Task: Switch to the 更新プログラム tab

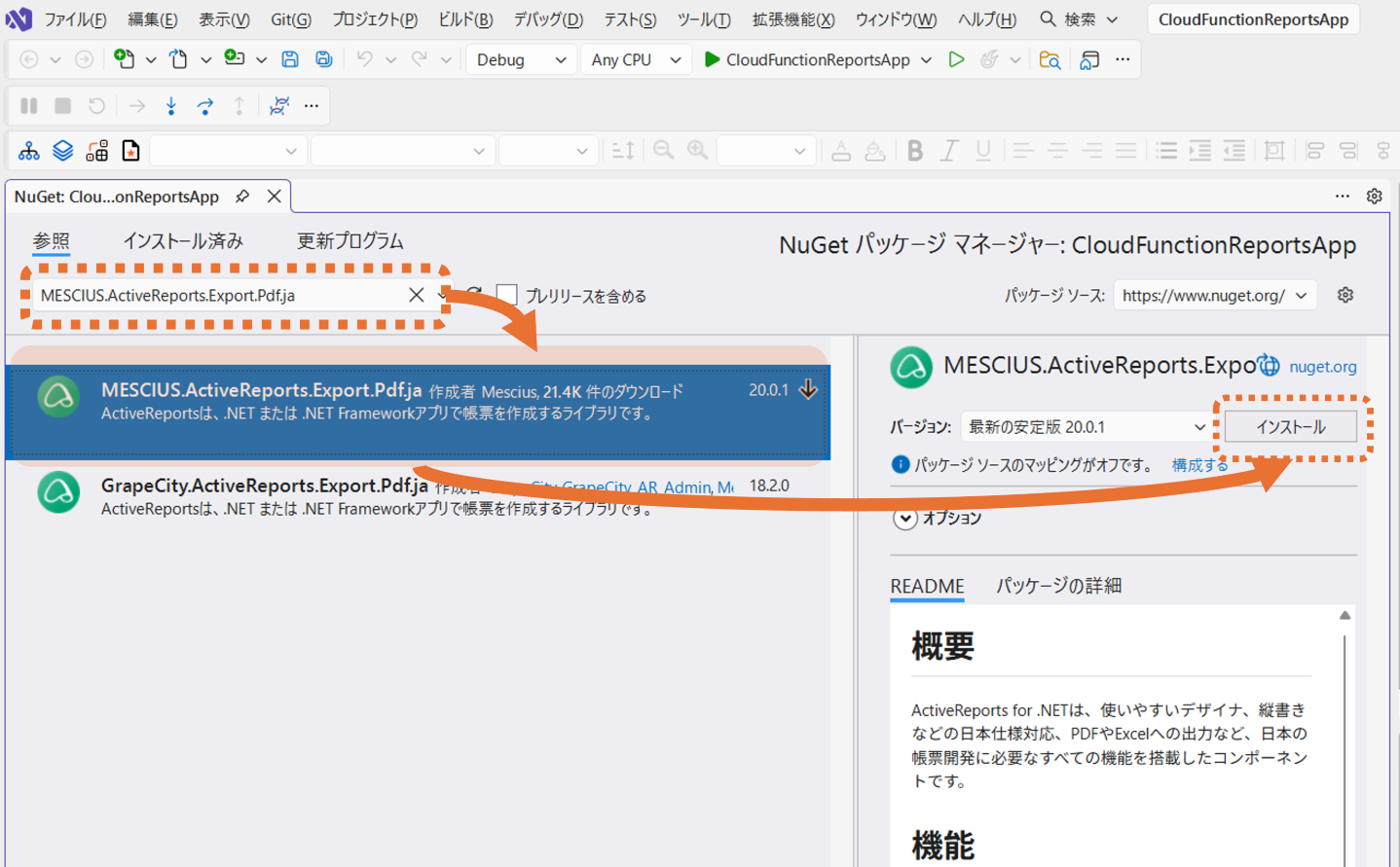Action: click(x=350, y=240)
